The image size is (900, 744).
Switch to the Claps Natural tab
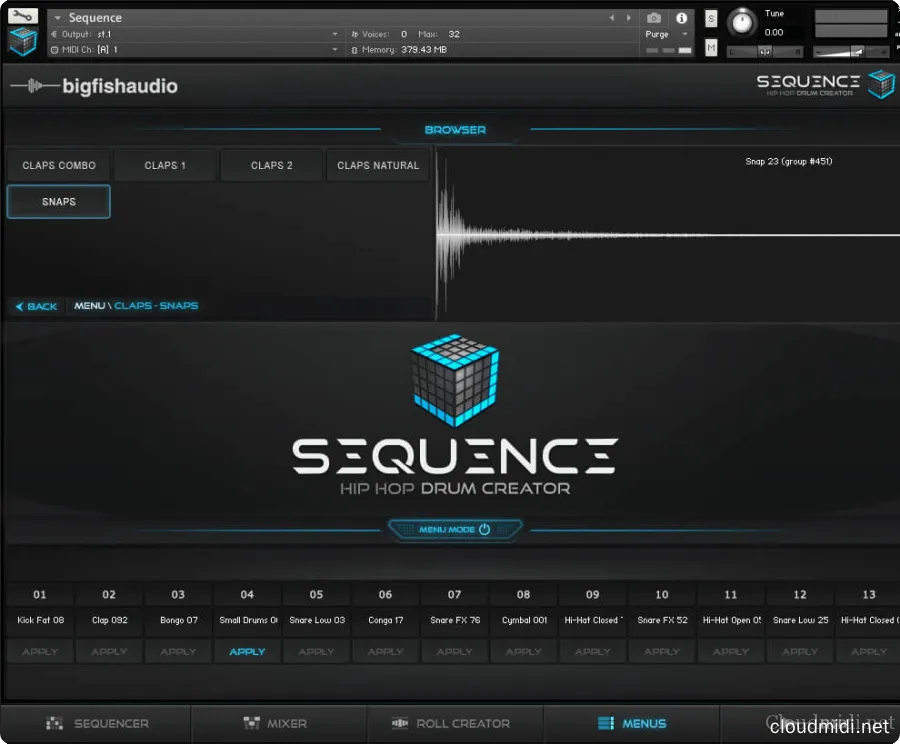pos(378,165)
